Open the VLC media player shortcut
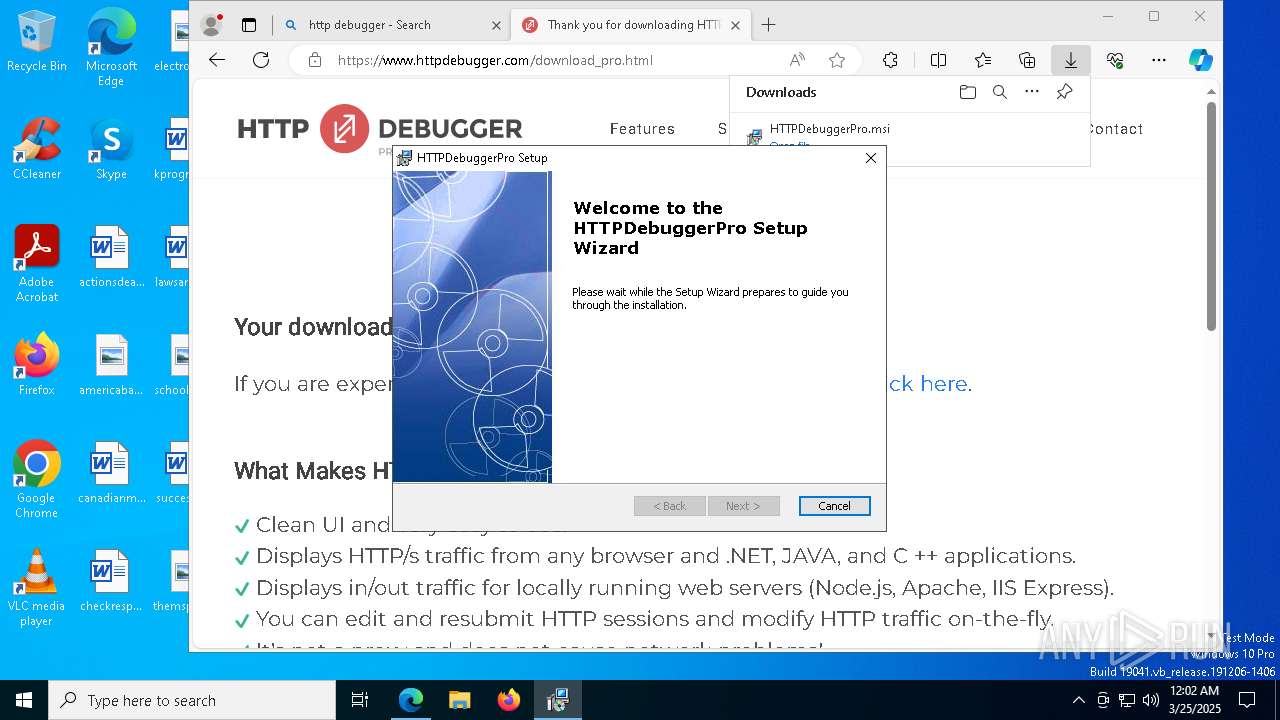This screenshot has height=720, width=1280. coord(37,588)
